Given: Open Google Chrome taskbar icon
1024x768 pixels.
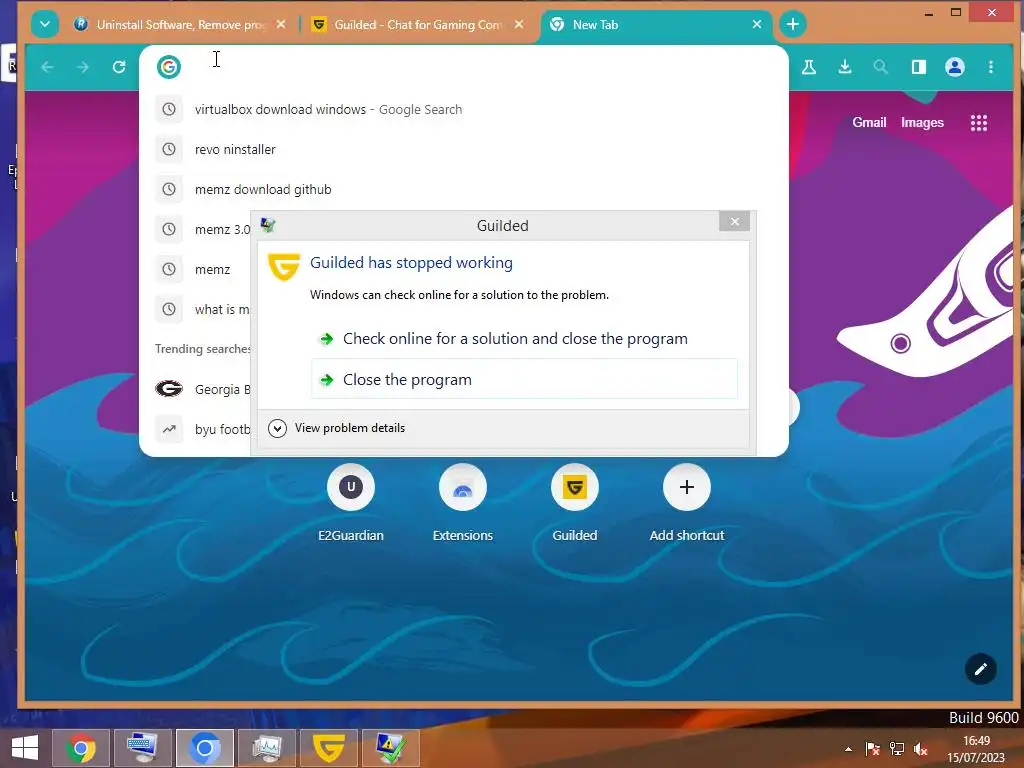Looking at the screenshot, I should tap(81, 748).
